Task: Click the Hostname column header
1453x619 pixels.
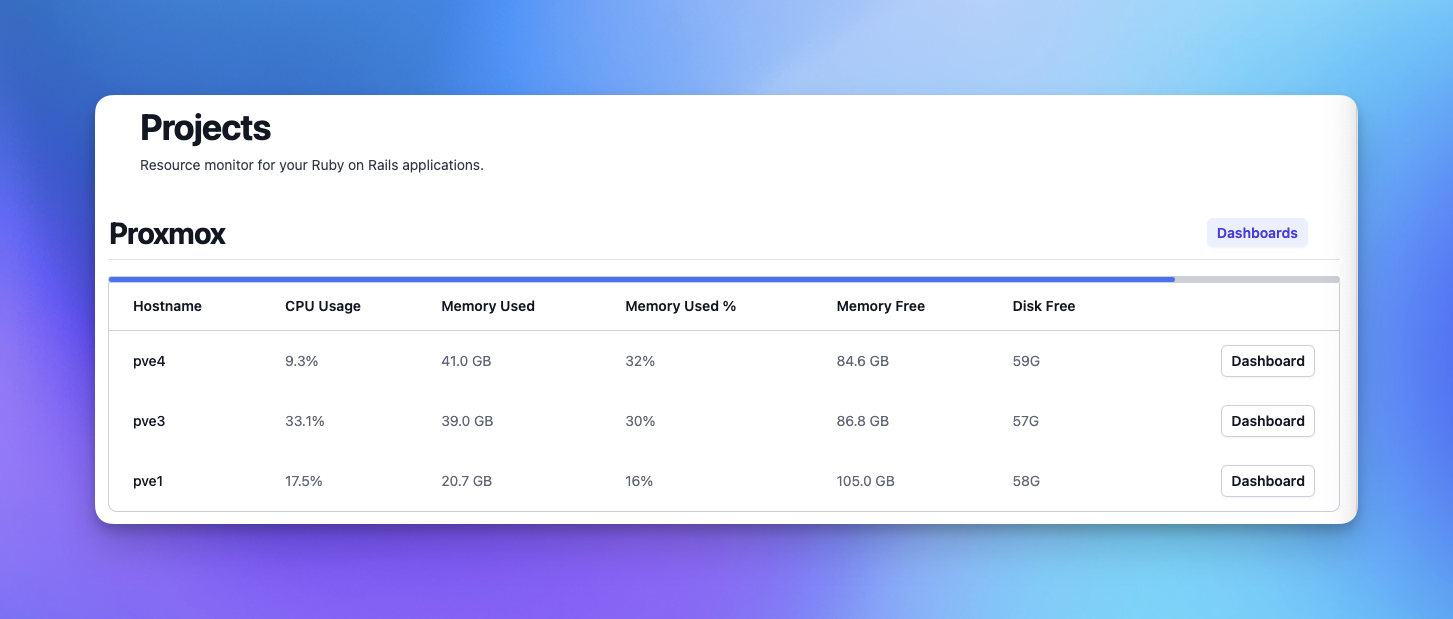Action: (x=167, y=306)
